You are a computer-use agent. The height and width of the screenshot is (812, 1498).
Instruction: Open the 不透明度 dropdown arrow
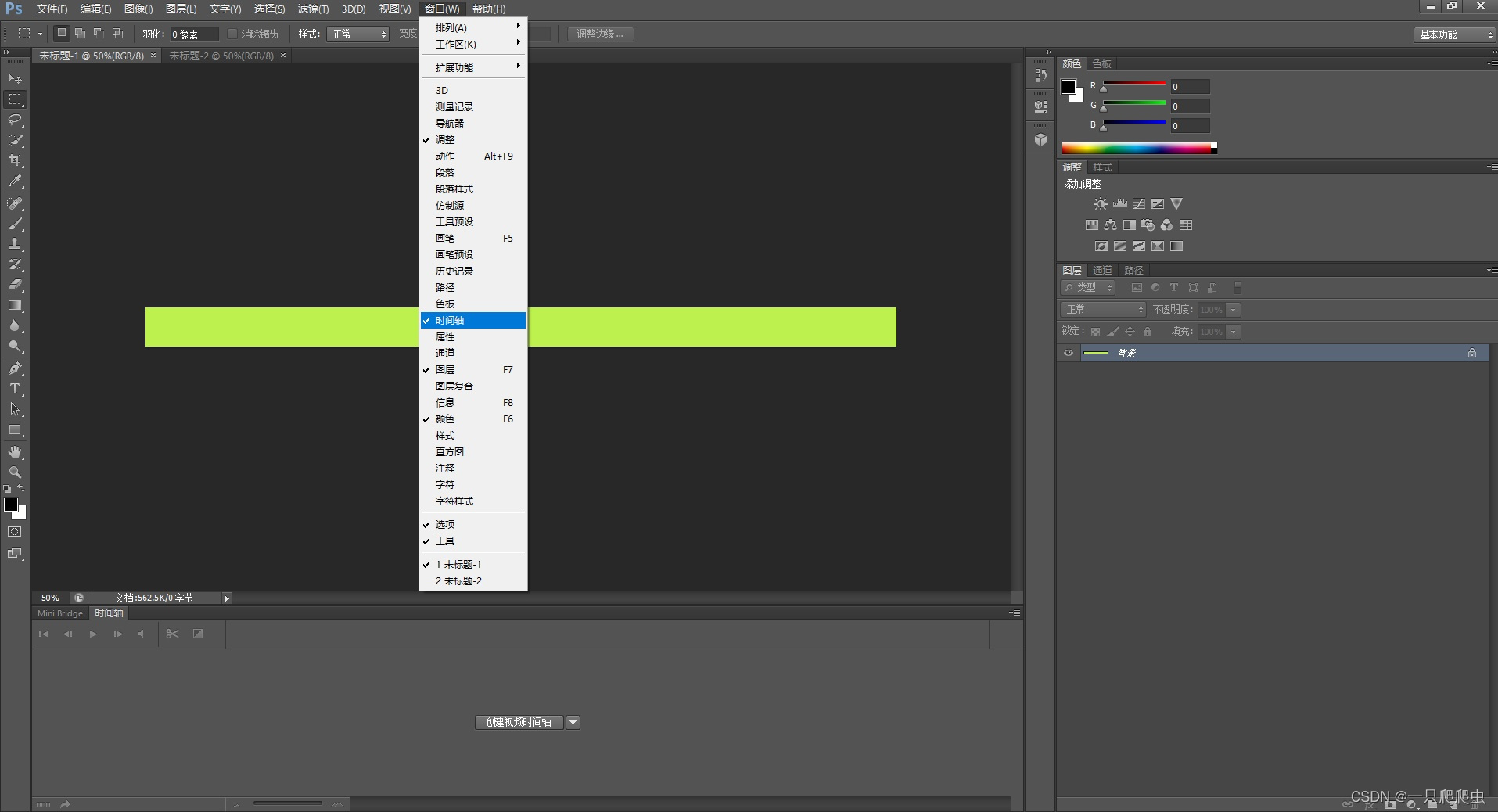coord(1233,310)
